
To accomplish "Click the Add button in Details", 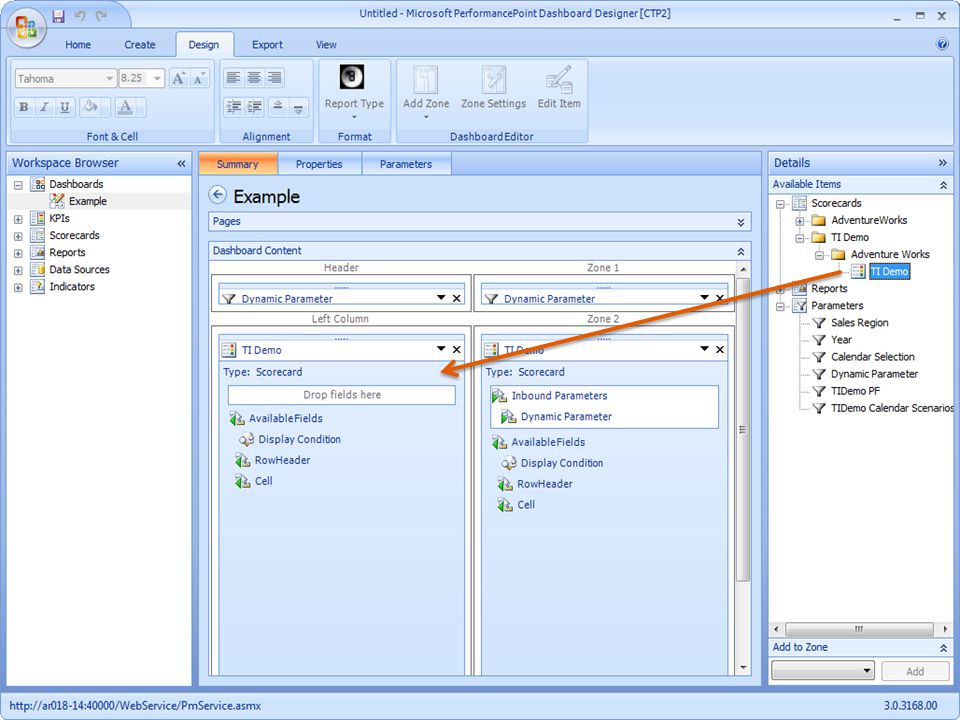I will (915, 671).
